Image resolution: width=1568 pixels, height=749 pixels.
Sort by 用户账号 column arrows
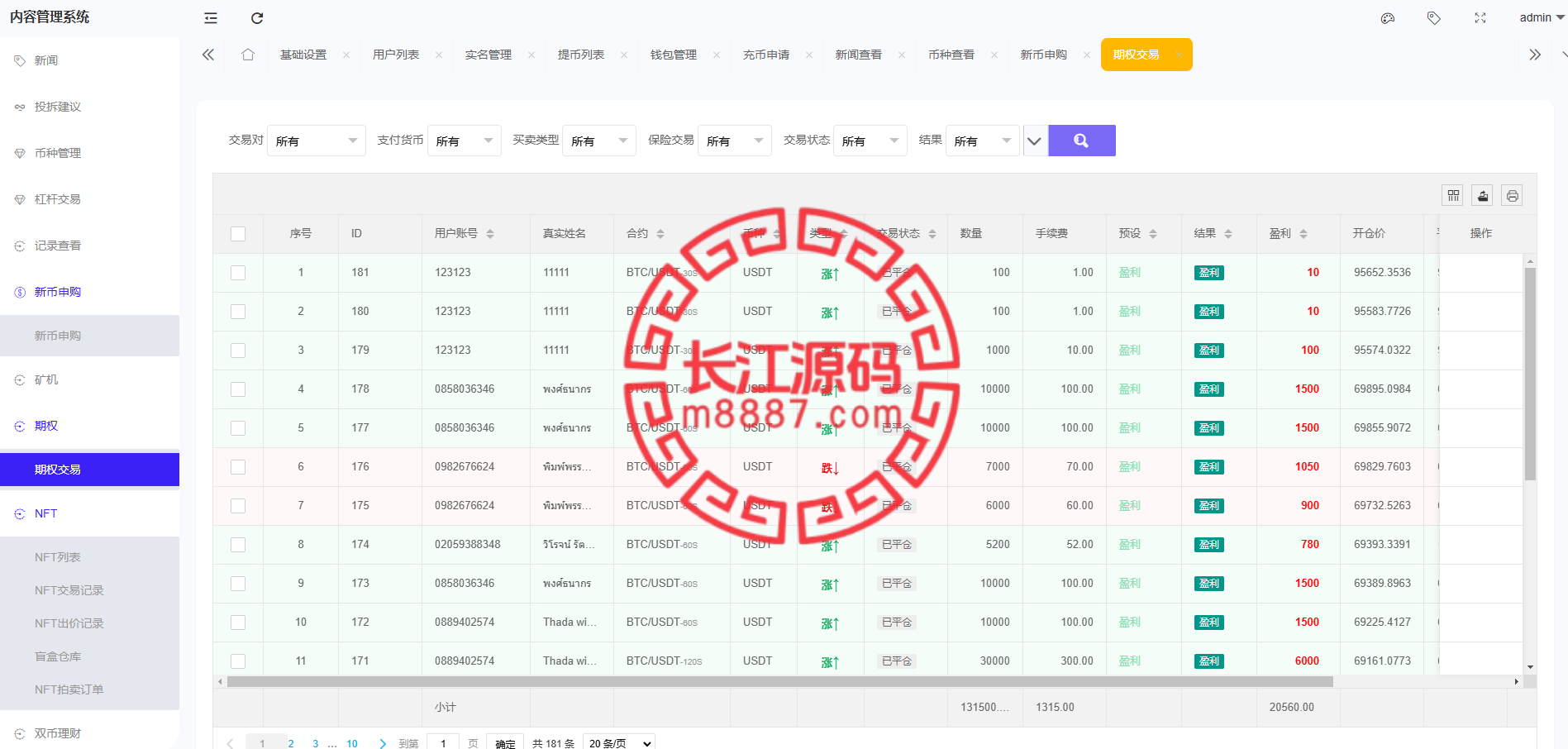(x=490, y=234)
